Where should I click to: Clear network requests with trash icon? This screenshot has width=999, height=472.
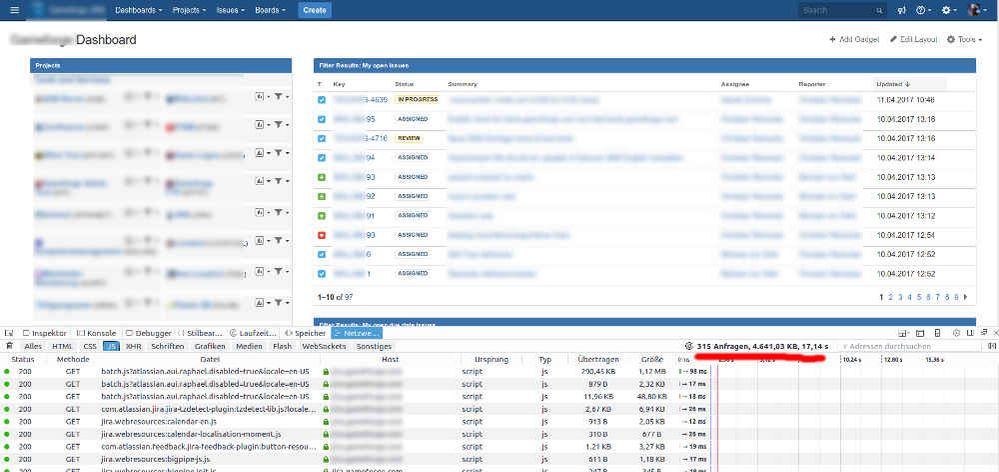[x=9, y=346]
